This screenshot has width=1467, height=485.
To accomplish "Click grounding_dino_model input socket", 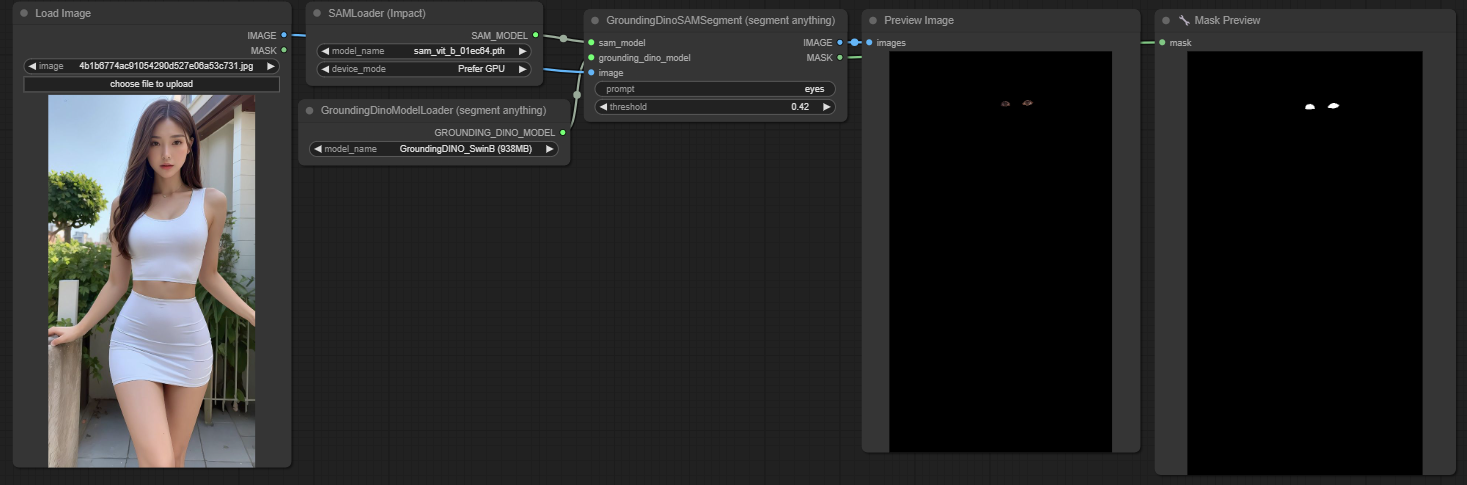I will pyautogui.click(x=591, y=58).
